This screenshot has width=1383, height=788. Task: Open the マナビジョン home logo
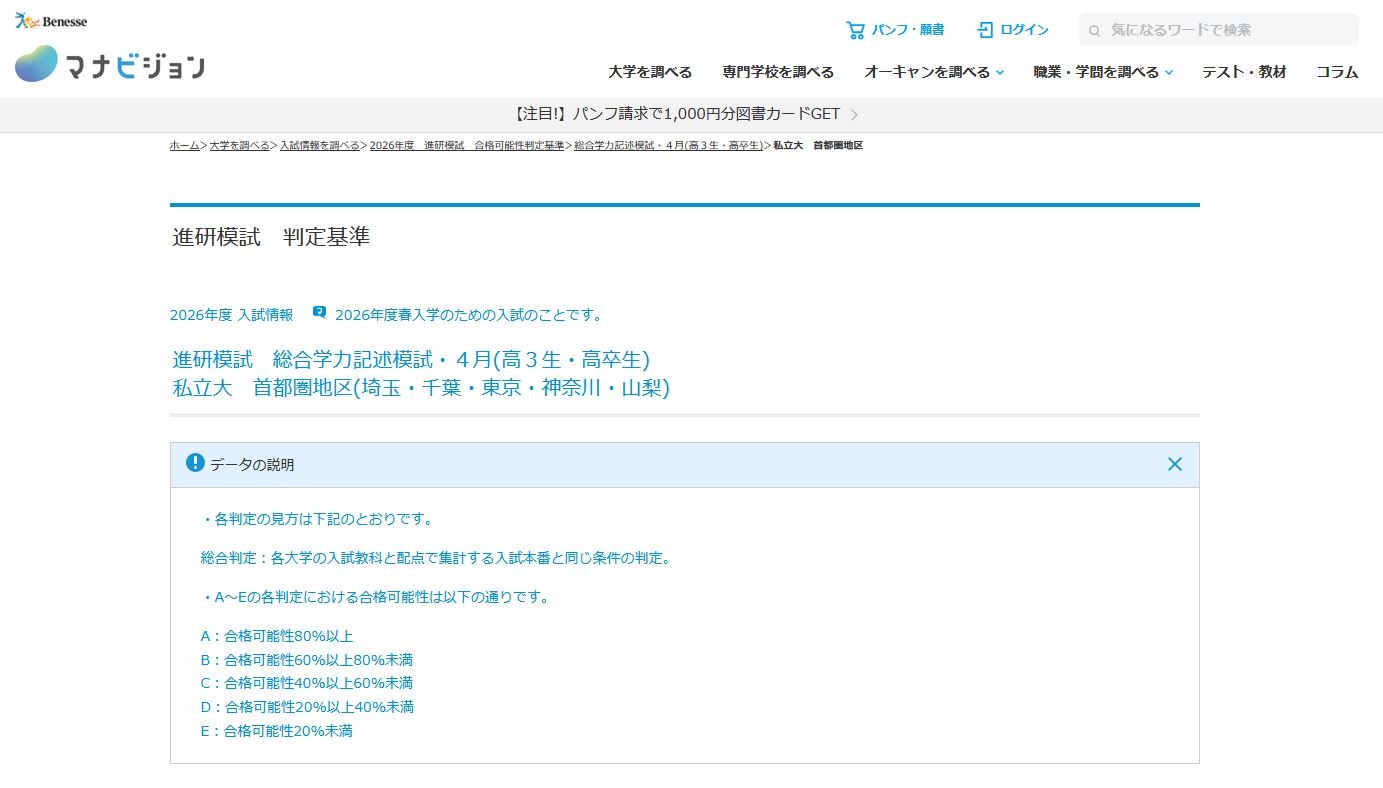(108, 65)
